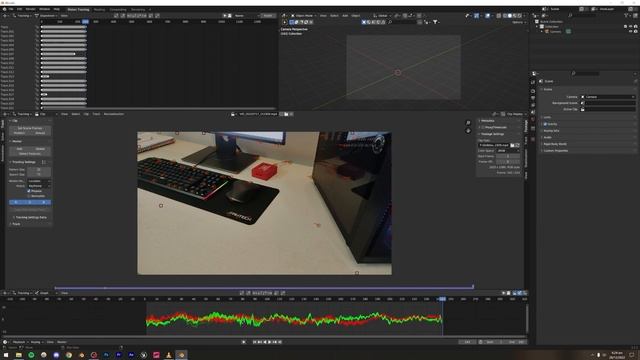
Task: Click the Invert button in dopesheet header
Action: coord(268,16)
